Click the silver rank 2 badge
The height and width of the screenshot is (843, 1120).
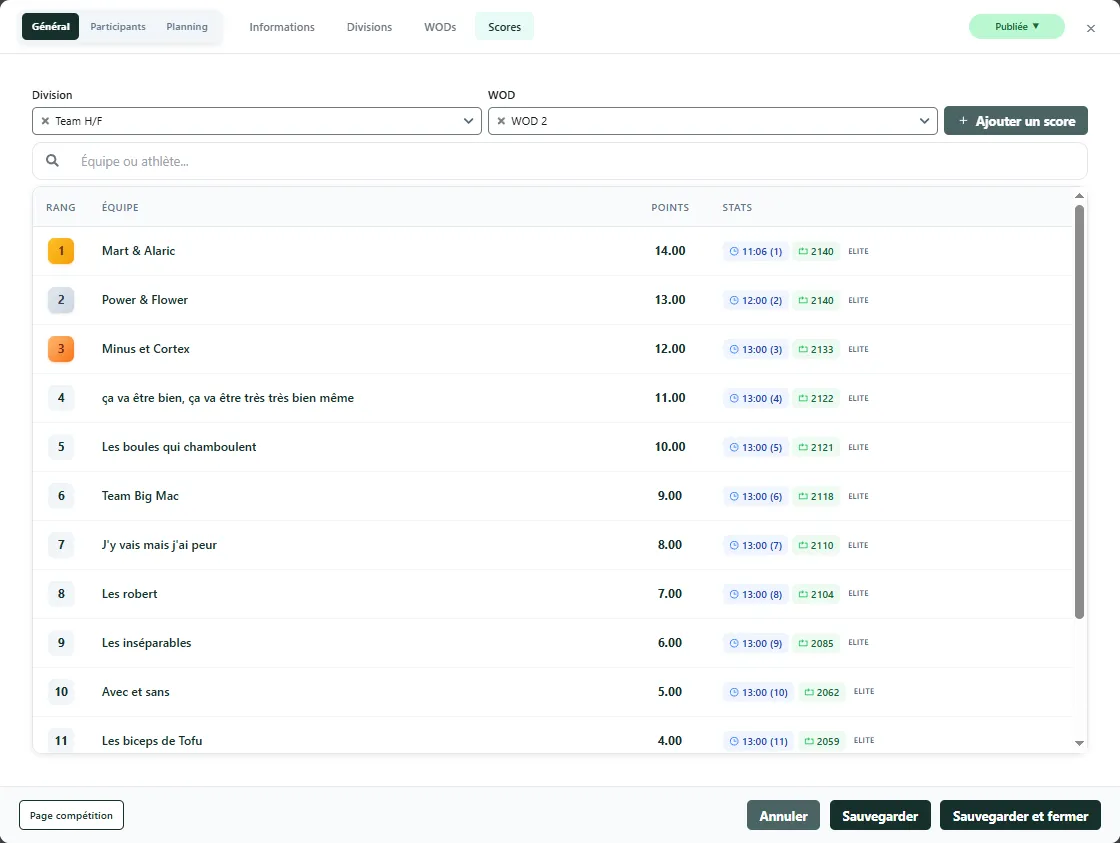[61, 300]
